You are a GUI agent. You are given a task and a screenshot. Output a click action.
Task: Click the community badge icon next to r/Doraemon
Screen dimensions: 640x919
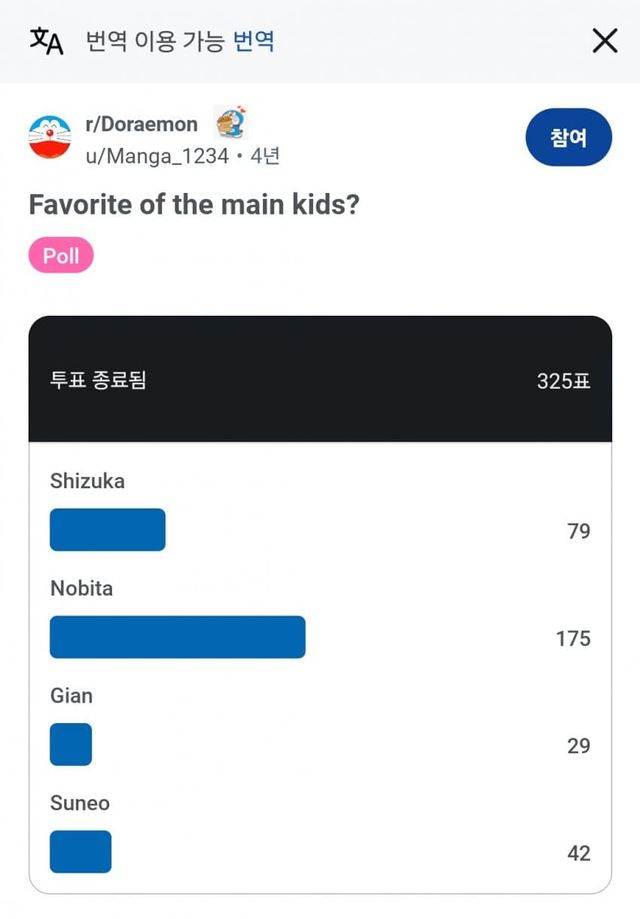coord(231,123)
